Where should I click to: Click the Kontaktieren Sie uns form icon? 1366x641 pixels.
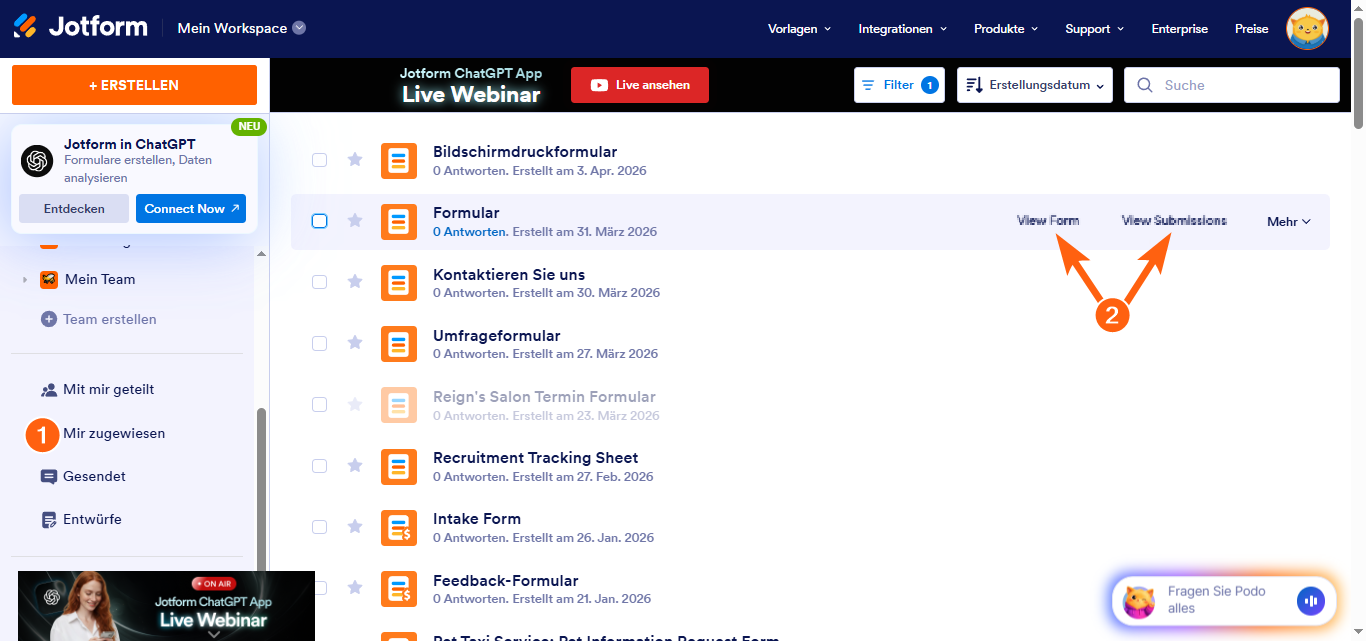pyautogui.click(x=399, y=283)
